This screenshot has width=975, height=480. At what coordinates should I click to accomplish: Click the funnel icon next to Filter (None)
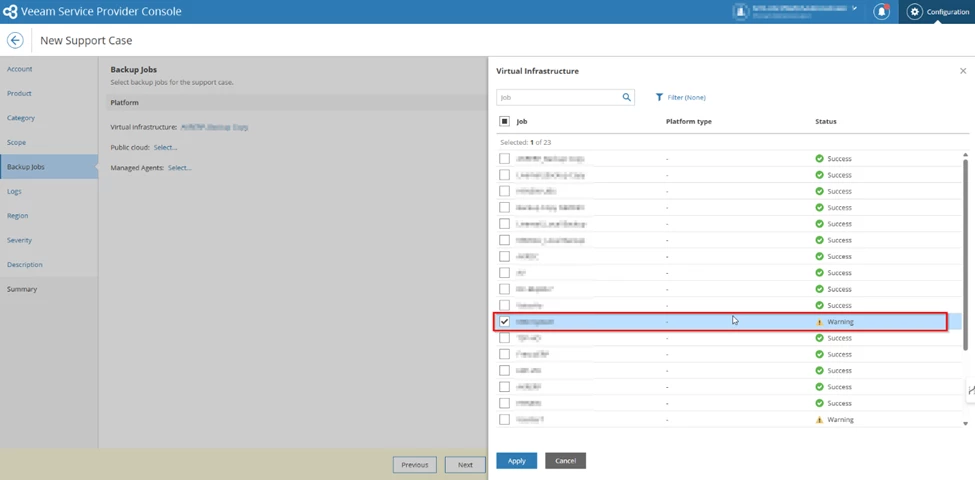660,98
